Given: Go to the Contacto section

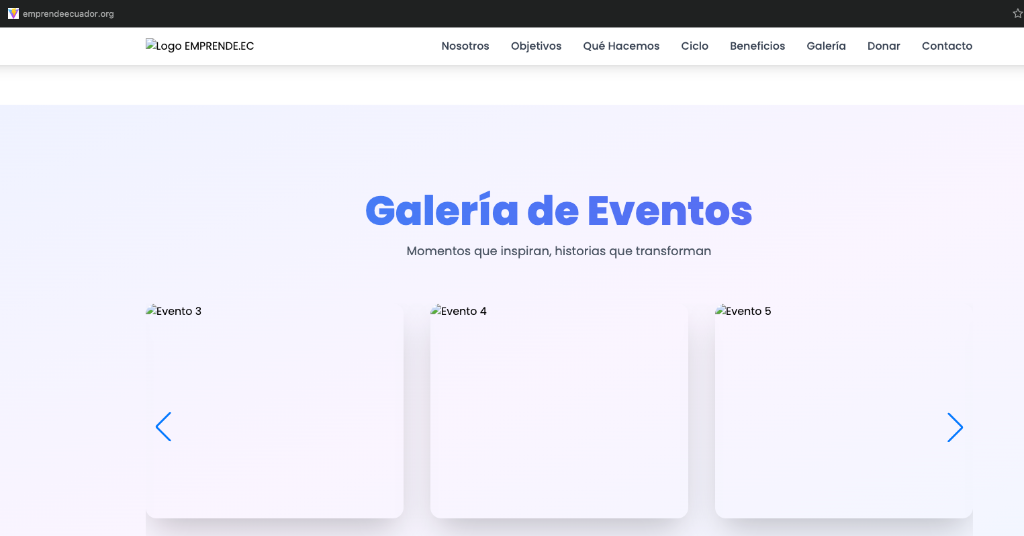Looking at the screenshot, I should pos(946,46).
